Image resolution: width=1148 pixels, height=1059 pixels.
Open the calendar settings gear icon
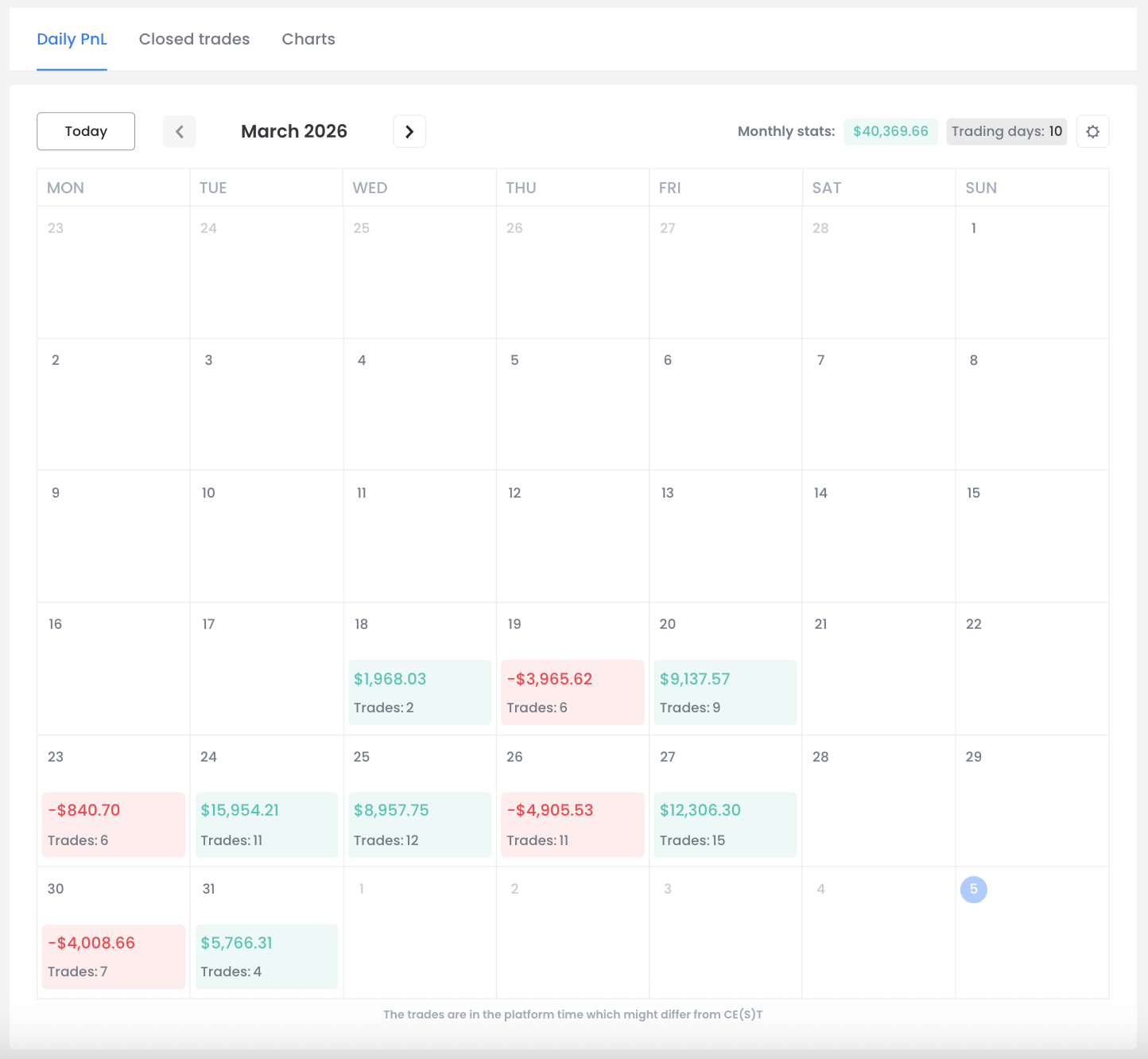click(1092, 131)
